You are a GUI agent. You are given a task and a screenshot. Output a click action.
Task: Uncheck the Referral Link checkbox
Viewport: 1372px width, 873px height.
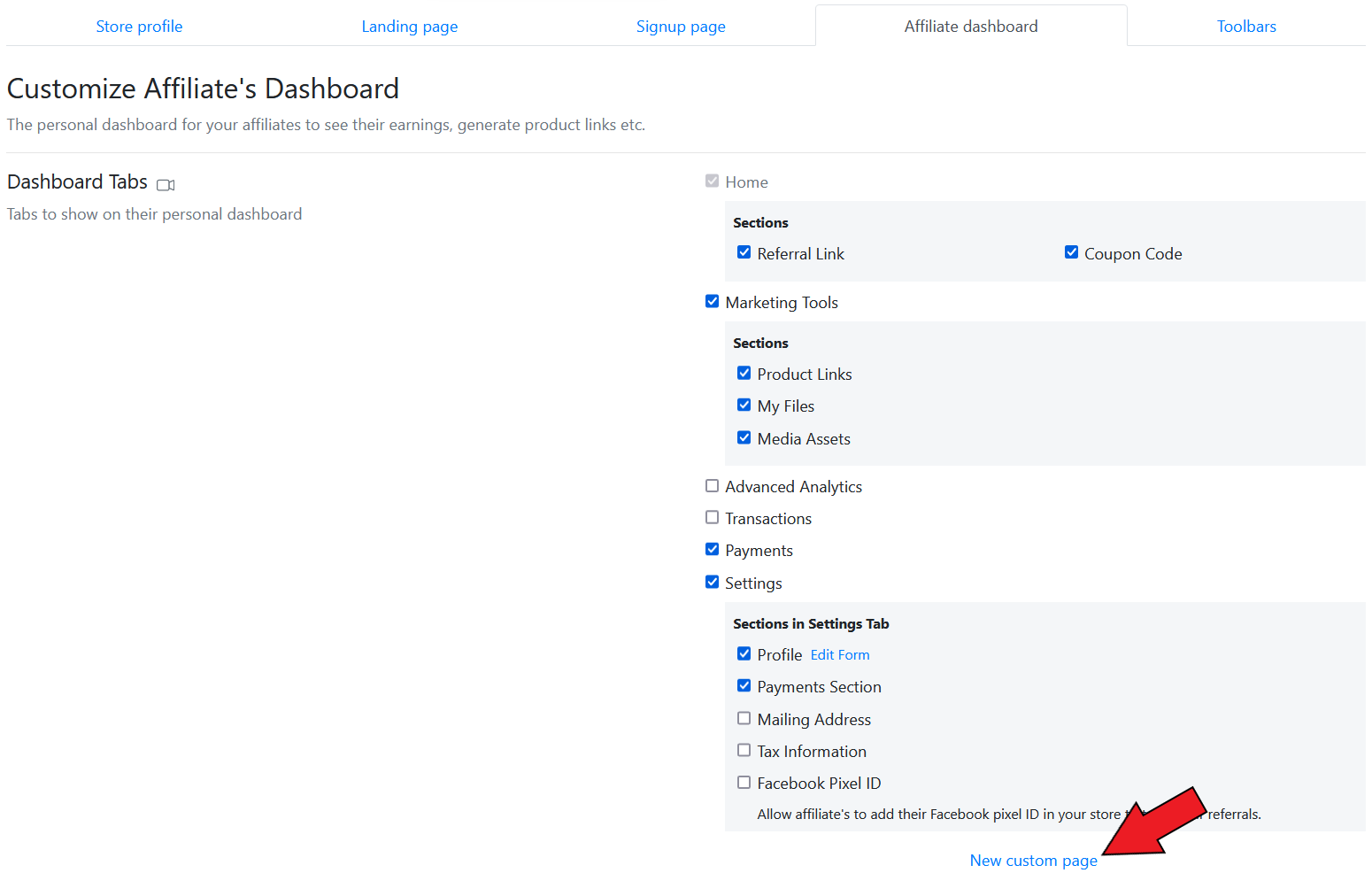coord(744,252)
